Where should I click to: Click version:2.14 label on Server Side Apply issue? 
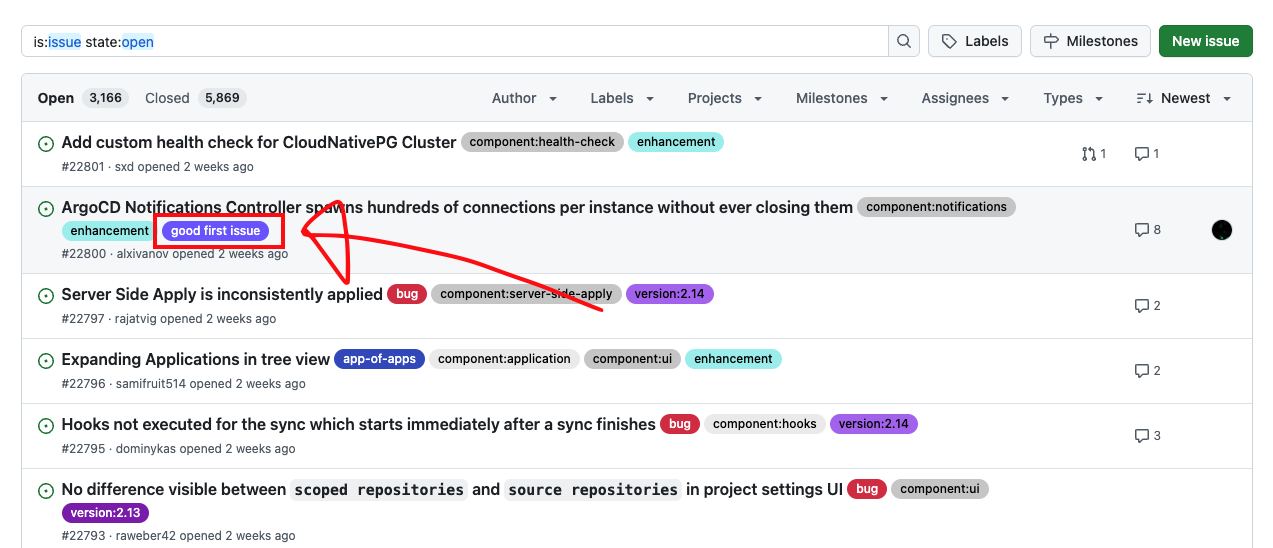(670, 294)
